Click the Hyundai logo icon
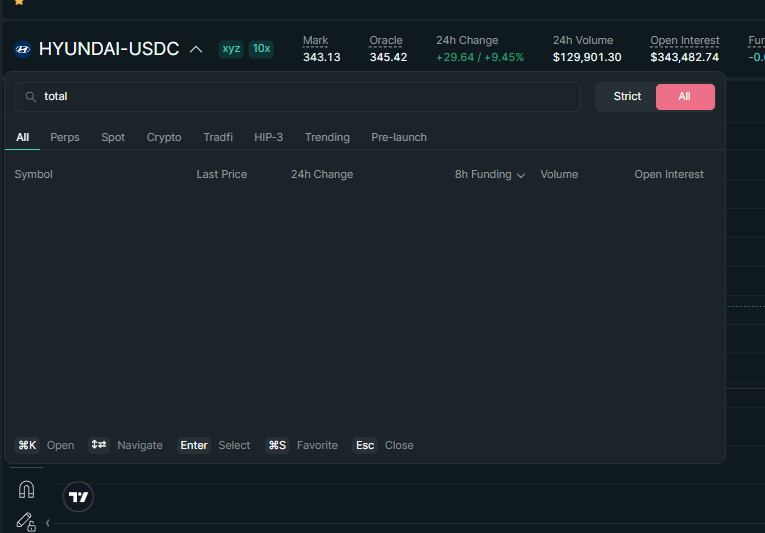Viewport: 765px width, 533px height. pos(22,49)
